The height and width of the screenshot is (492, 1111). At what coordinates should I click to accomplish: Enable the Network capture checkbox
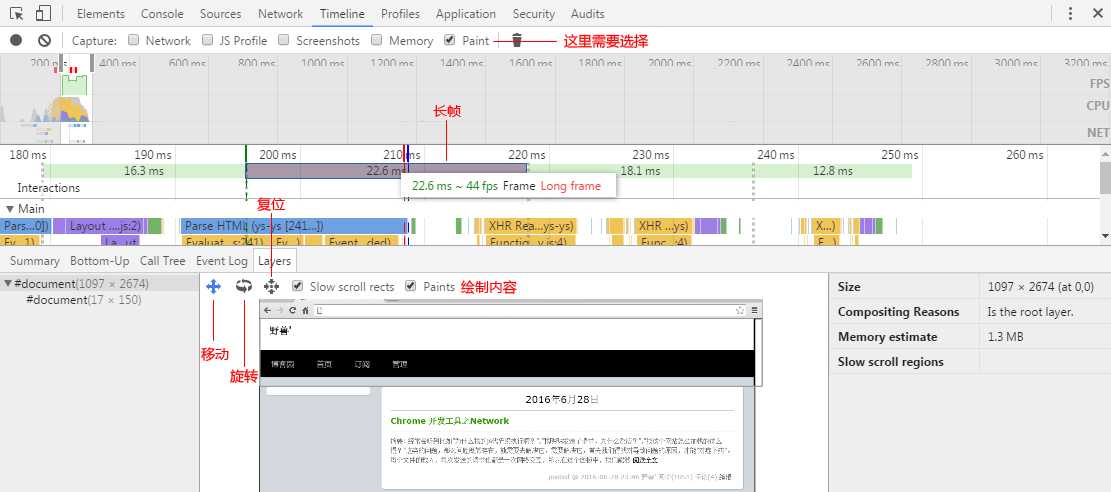pos(133,40)
